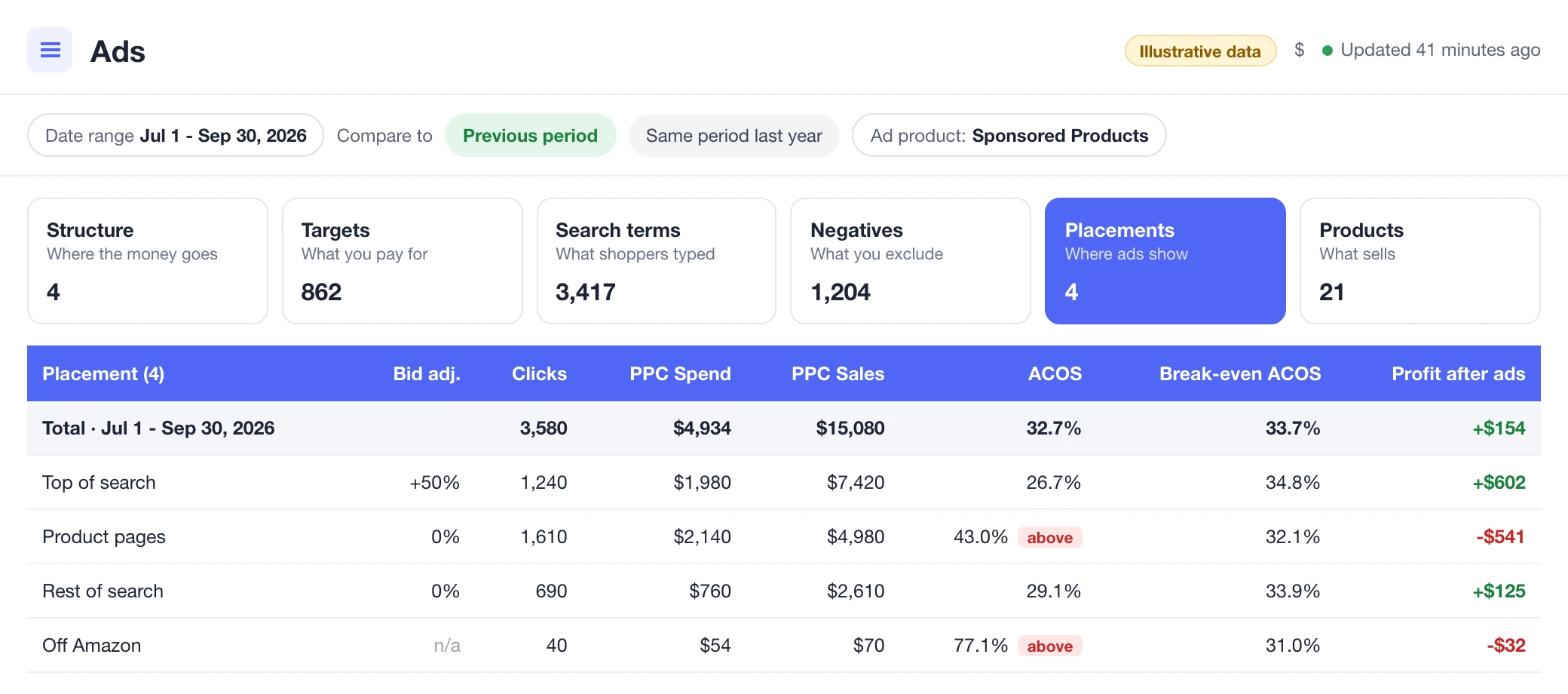Click the 34.8% break-even ACOS value
This screenshot has height=694, width=1568.
tap(1292, 482)
